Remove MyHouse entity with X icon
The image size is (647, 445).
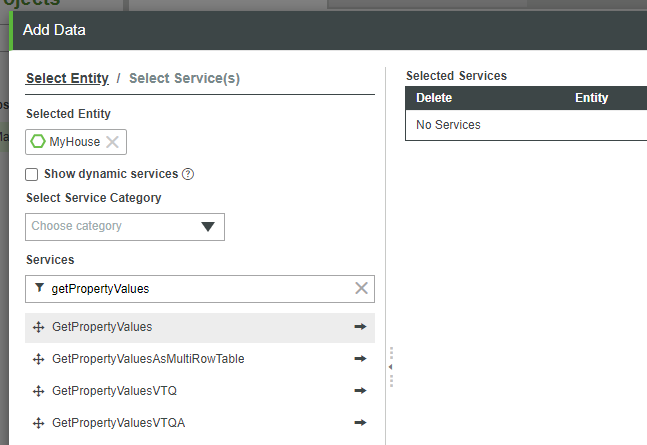113,142
